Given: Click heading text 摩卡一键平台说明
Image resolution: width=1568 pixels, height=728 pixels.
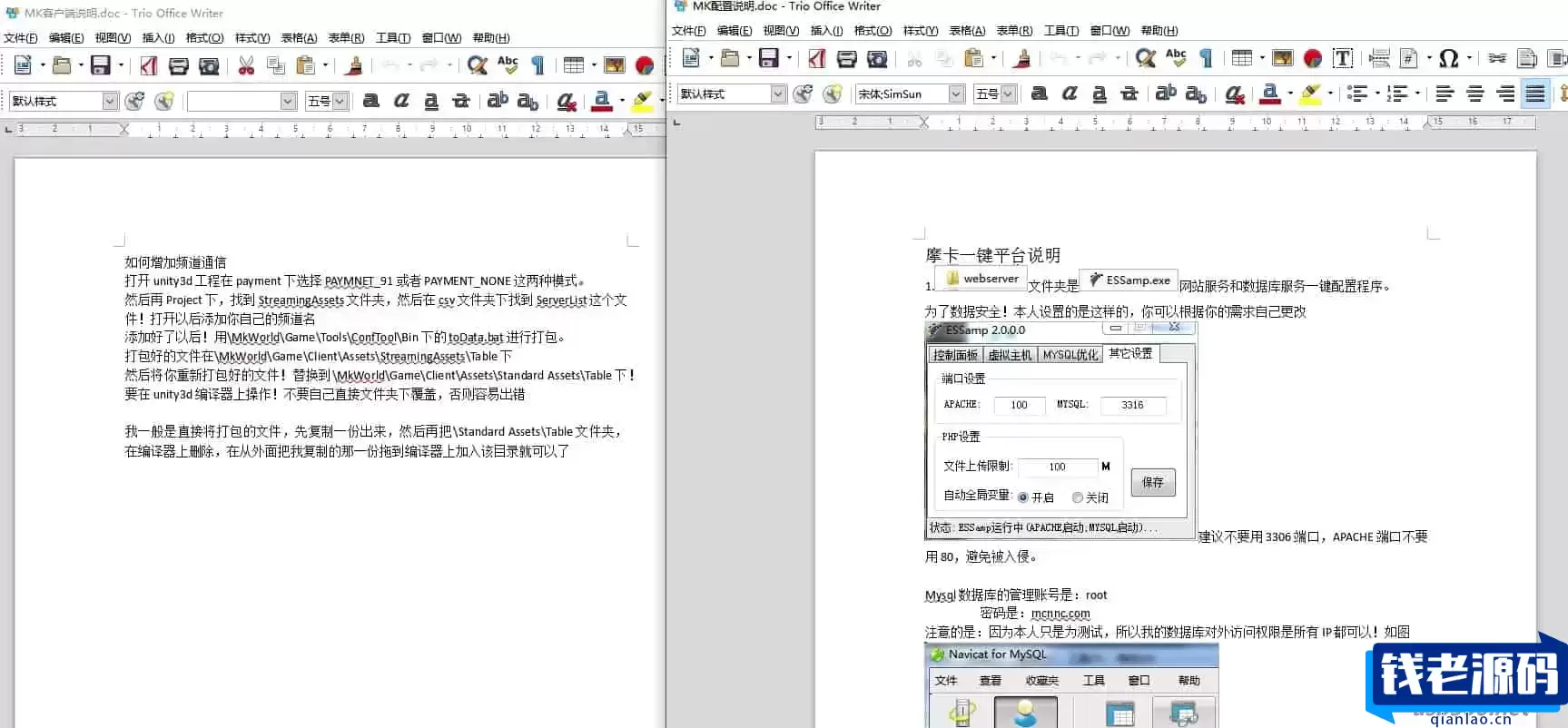Looking at the screenshot, I should tap(992, 255).
